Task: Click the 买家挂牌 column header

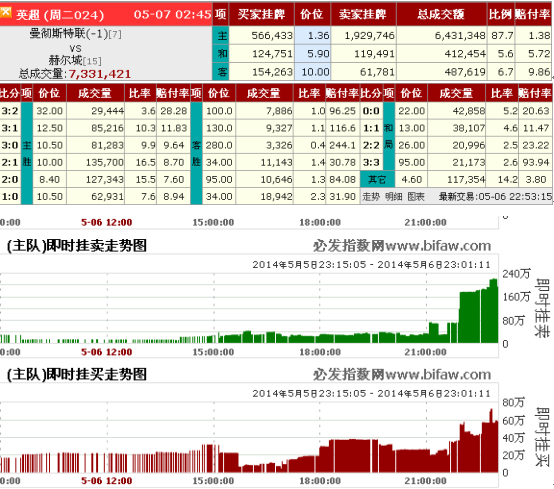Action: click(261, 14)
